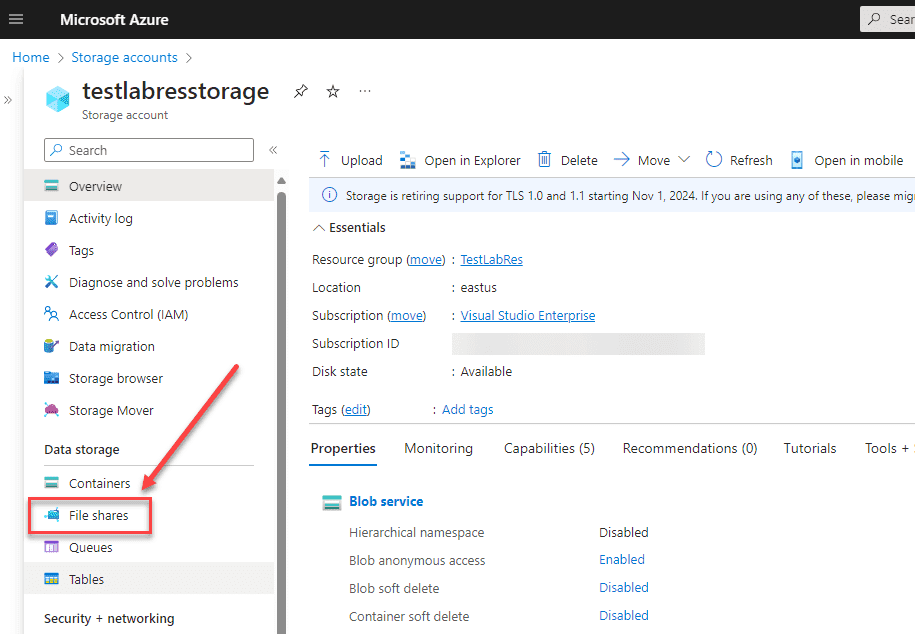The width and height of the screenshot is (915, 634).
Task: Click the info icon in TLS notice
Action: pyautogui.click(x=329, y=195)
